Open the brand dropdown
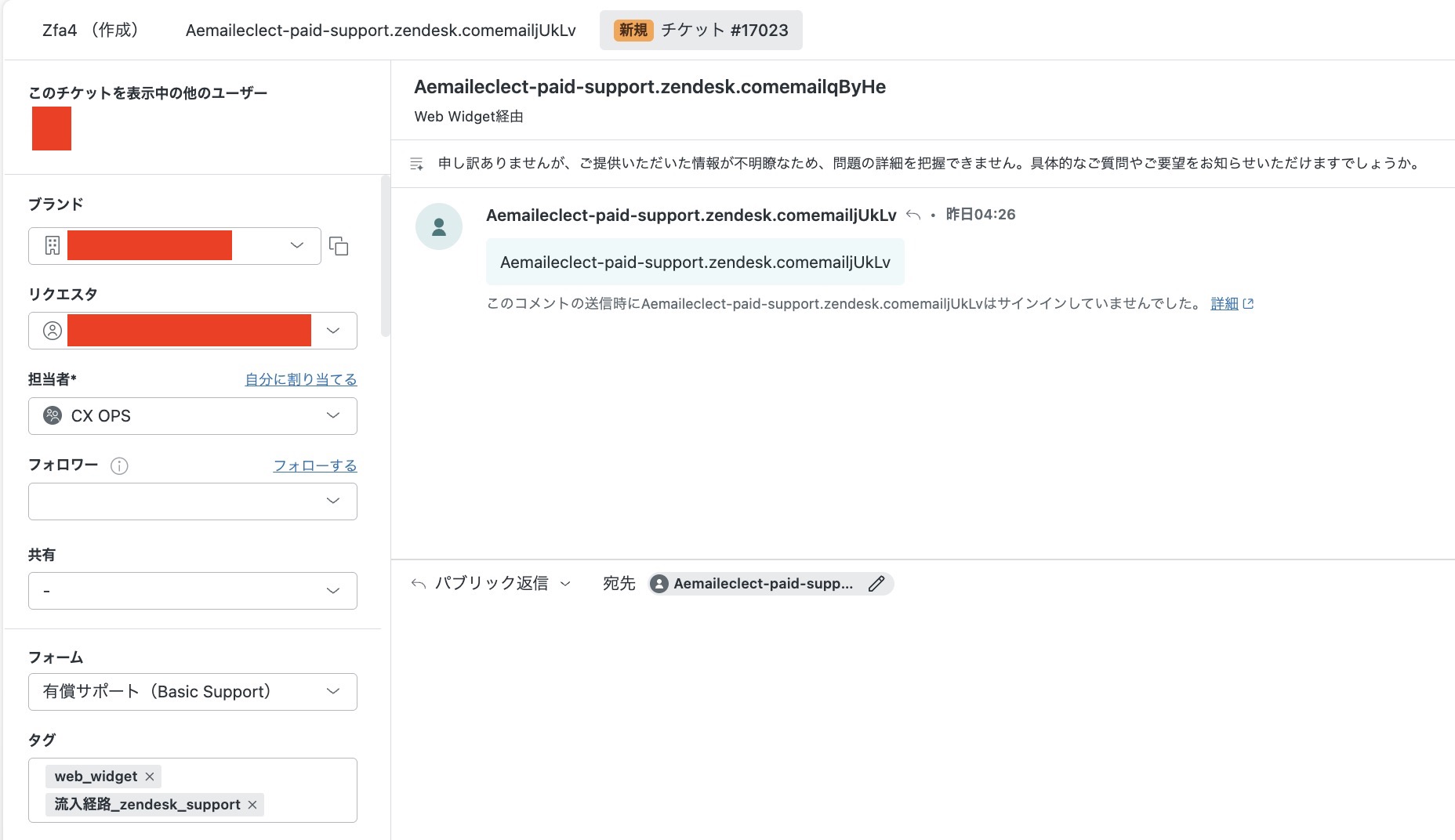Viewport: 1455px width, 840px height. coord(175,246)
